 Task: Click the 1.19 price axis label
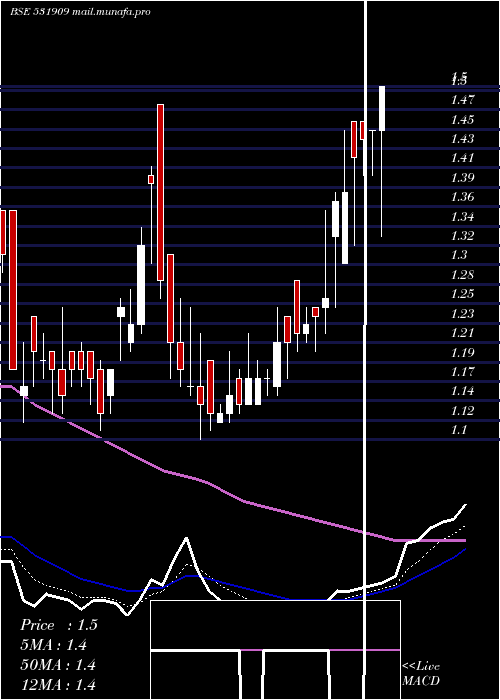click(x=462, y=352)
